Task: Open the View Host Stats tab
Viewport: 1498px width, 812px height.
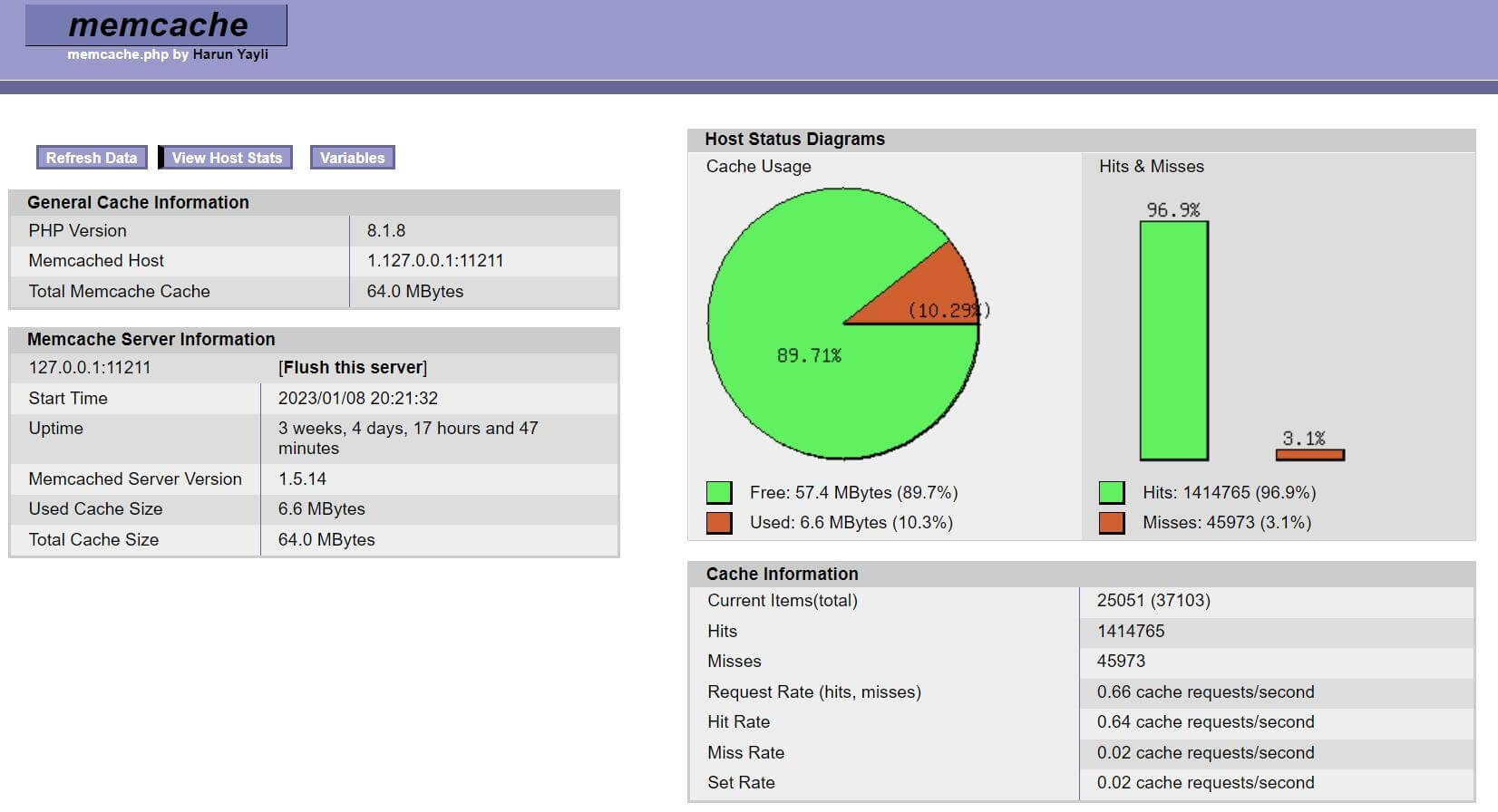Action: (227, 158)
